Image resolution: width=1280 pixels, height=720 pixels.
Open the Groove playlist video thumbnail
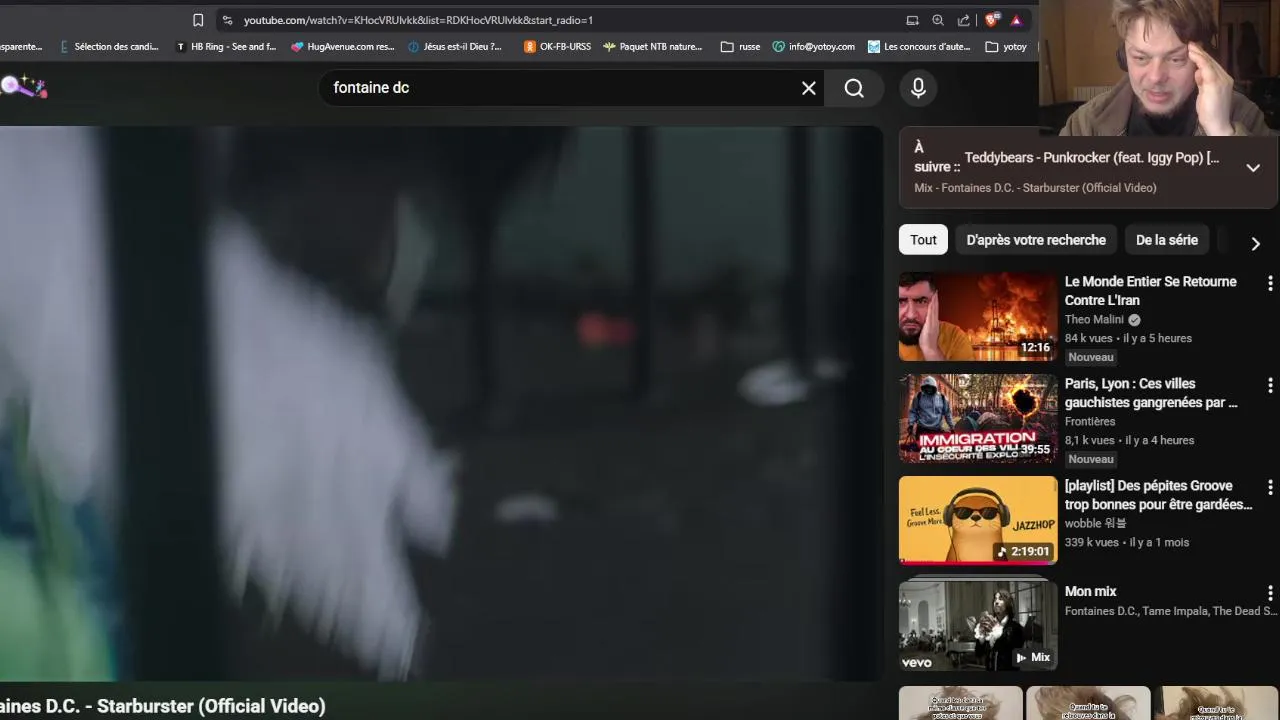point(978,521)
